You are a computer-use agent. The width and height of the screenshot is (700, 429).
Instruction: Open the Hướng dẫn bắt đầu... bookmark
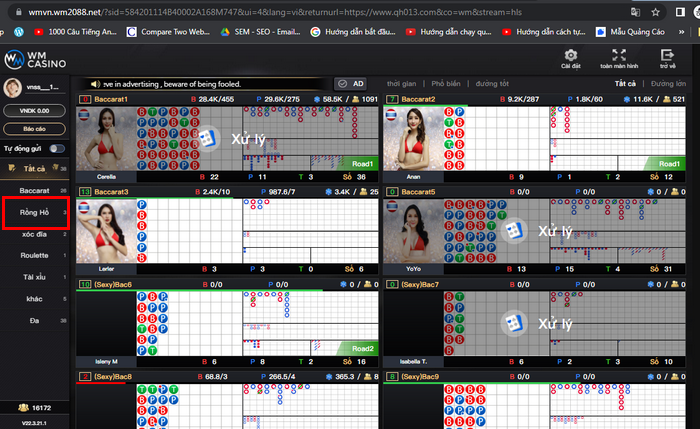point(353,32)
